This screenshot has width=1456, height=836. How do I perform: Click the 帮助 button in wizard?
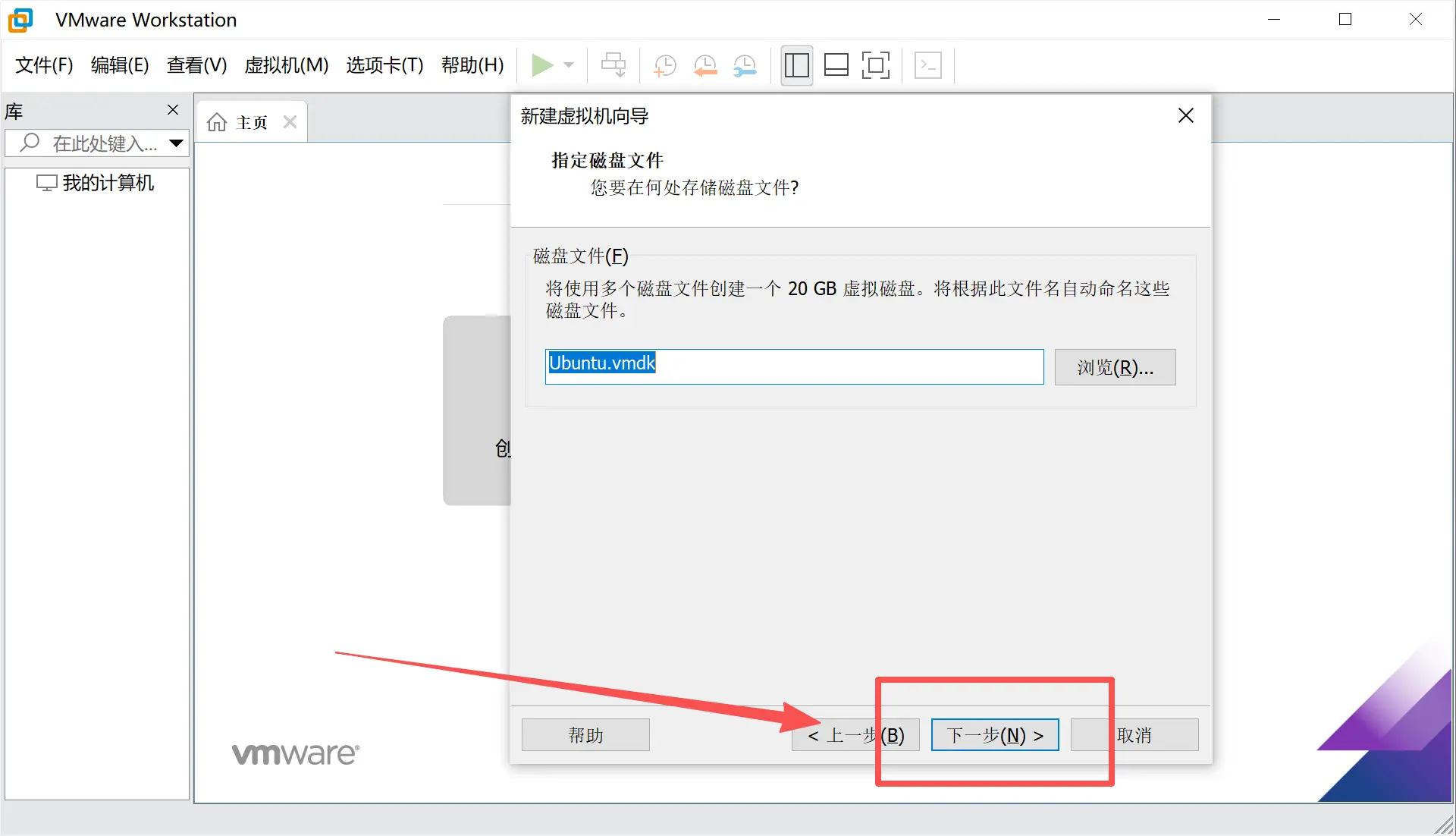click(x=585, y=735)
